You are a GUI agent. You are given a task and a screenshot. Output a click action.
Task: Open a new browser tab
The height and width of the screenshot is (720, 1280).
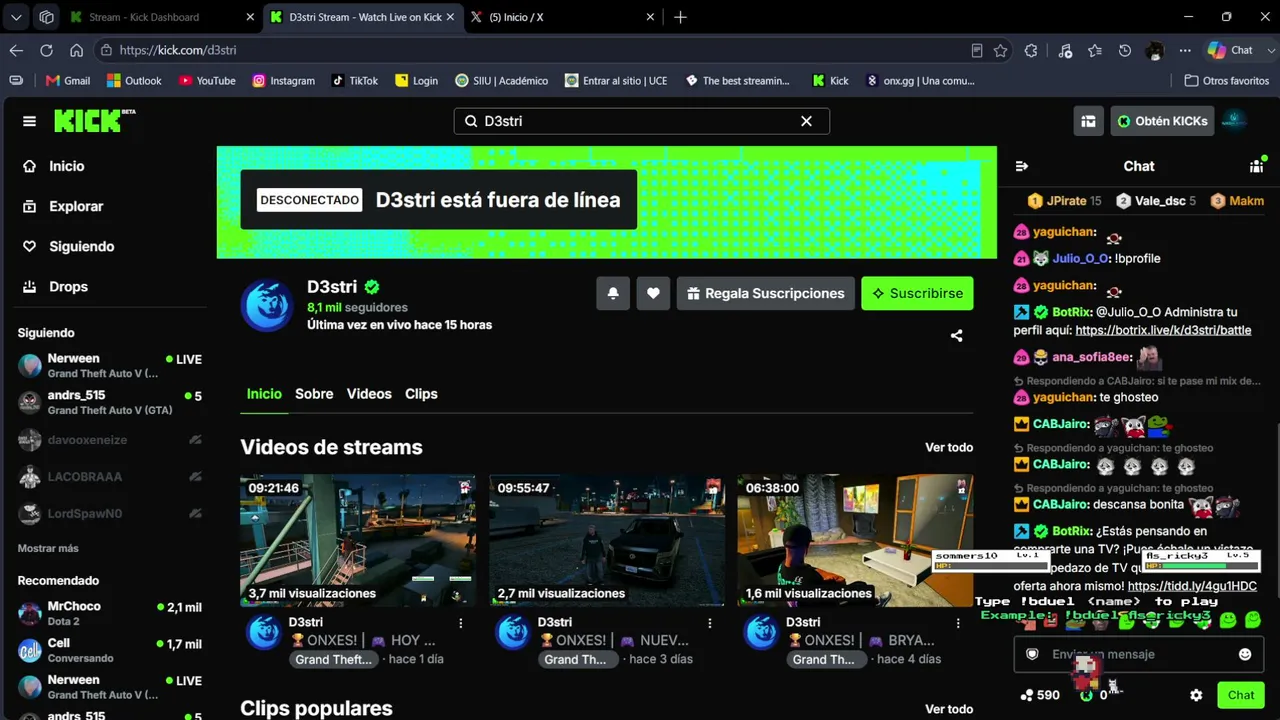tap(680, 17)
